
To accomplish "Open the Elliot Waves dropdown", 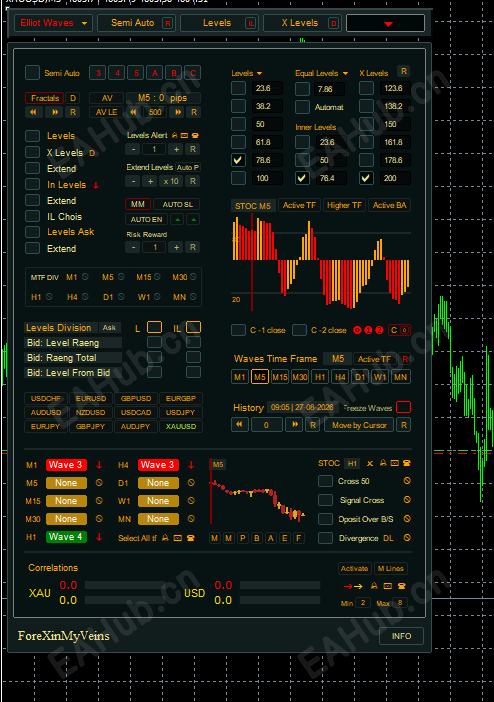I will 53,23.
